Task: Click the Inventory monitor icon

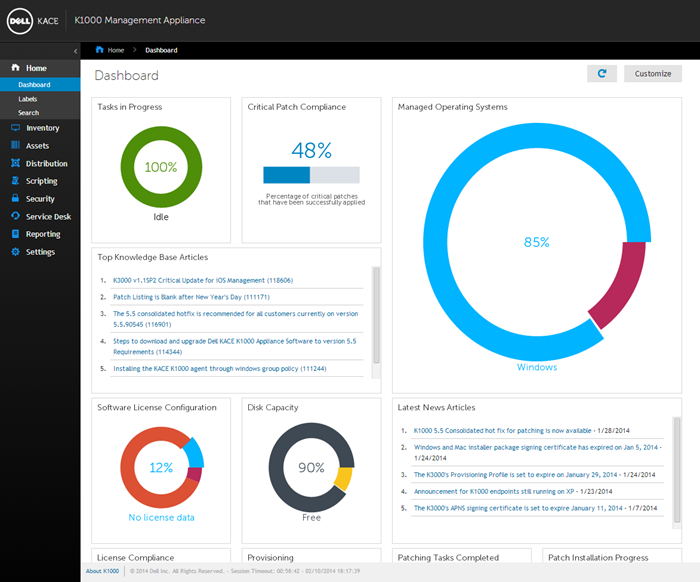Action: tap(16, 128)
